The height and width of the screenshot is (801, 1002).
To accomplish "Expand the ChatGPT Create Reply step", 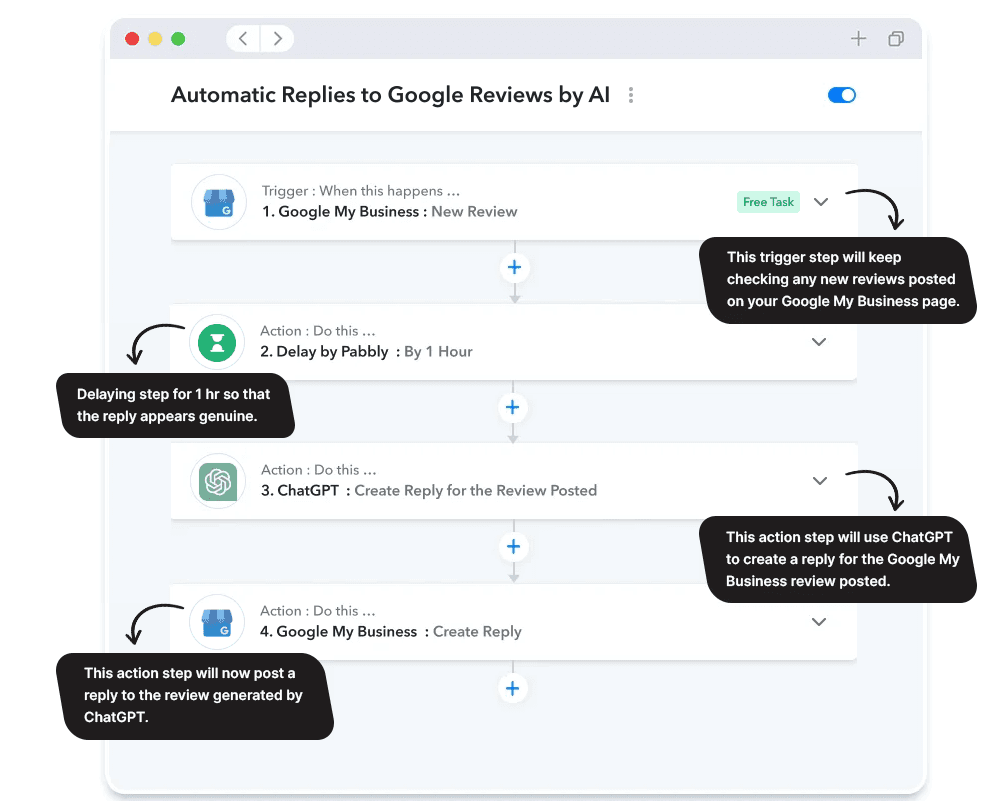I will [x=820, y=481].
